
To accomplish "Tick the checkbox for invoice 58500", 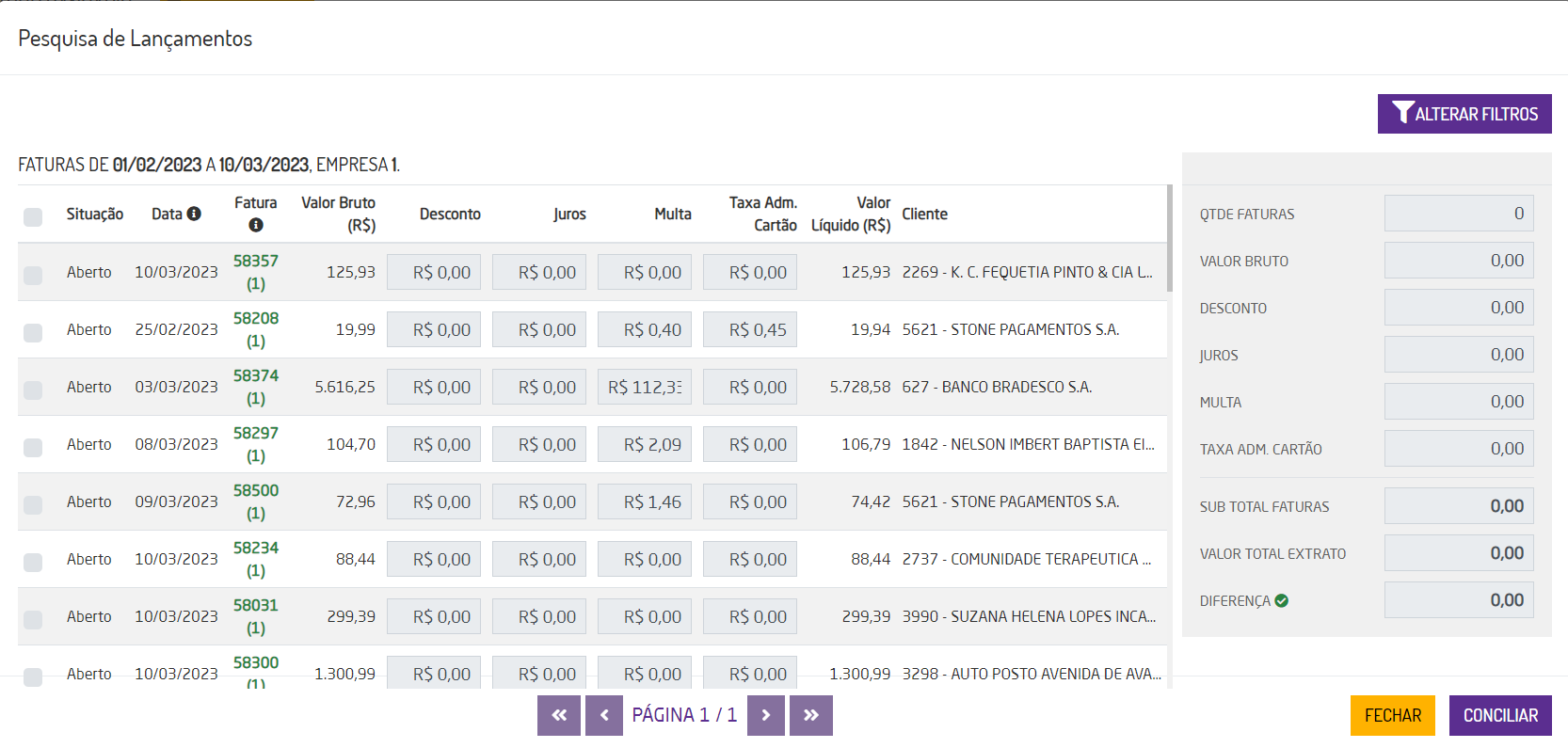I will point(33,504).
